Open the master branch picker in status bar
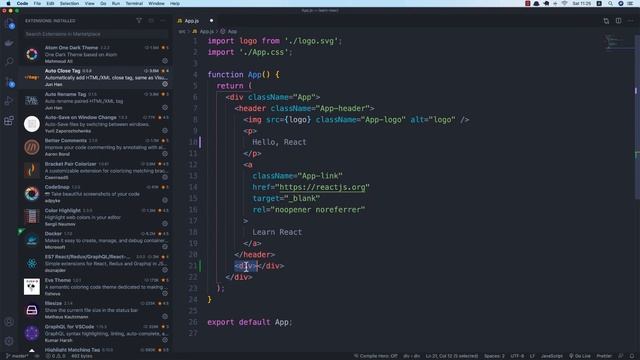The height and width of the screenshot is (360, 640). point(17,356)
